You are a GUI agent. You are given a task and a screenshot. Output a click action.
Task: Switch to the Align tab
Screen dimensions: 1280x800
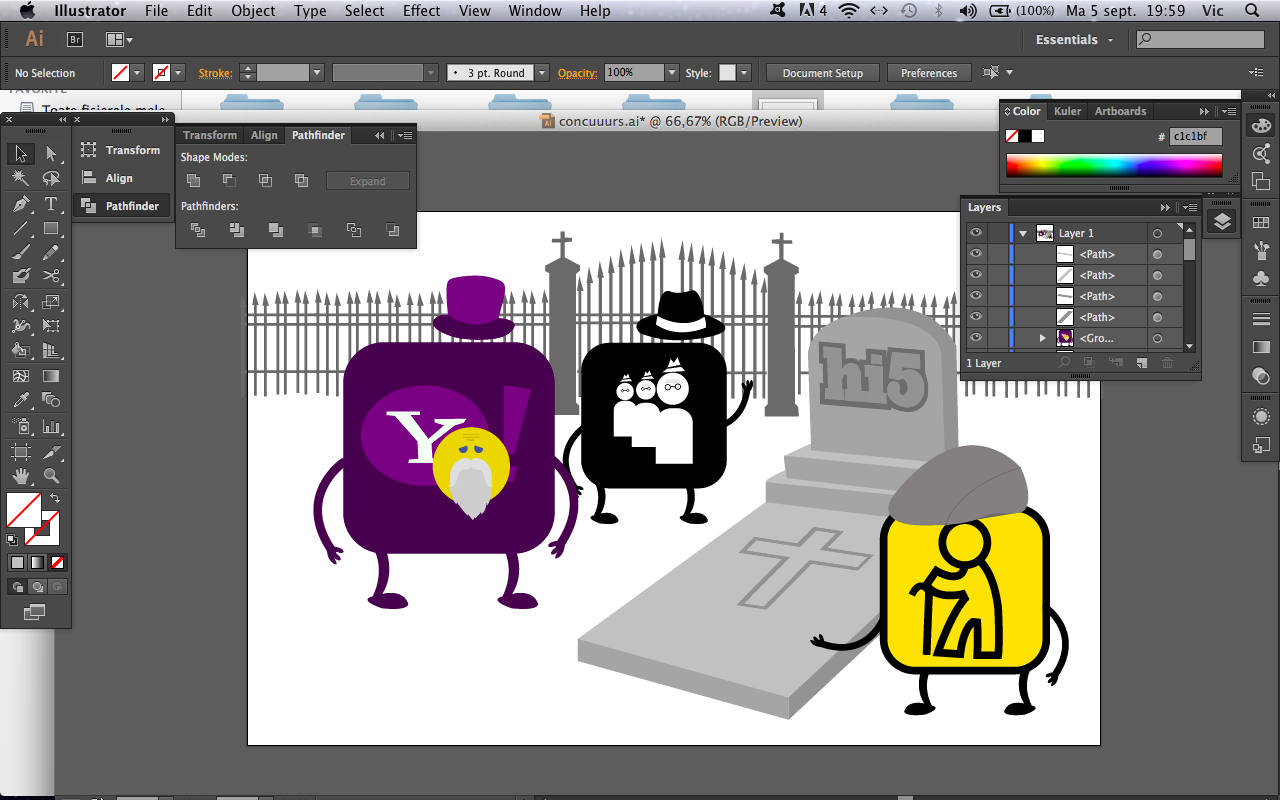click(264, 135)
